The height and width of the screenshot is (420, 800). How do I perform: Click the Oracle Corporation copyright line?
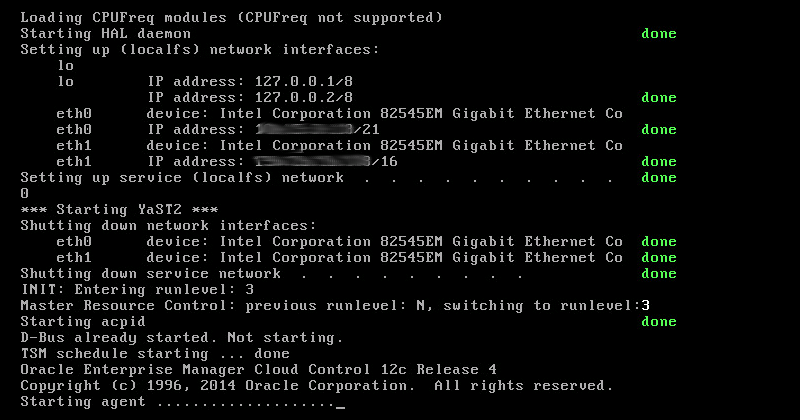pos(316,386)
